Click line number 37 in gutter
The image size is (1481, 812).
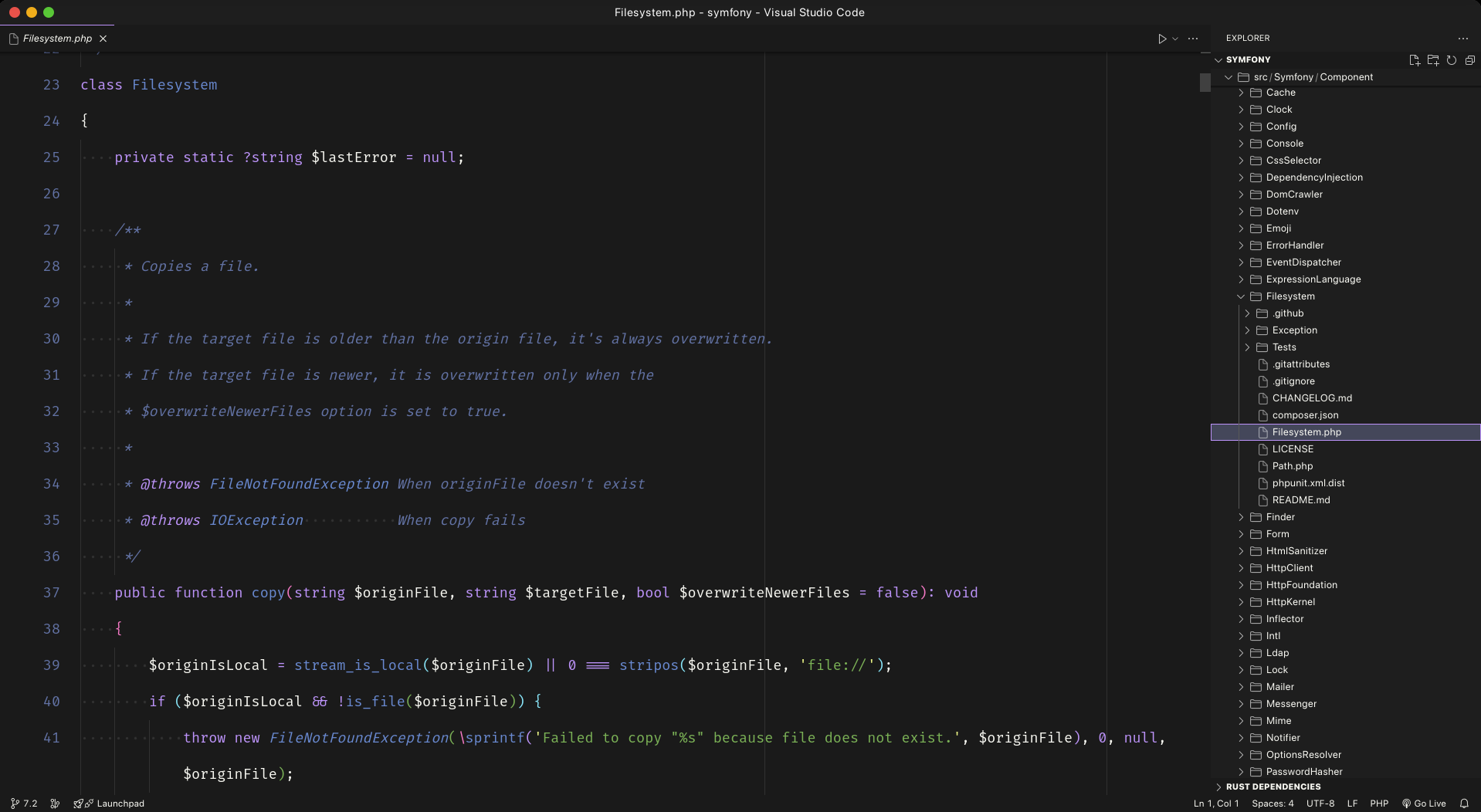[51, 593]
